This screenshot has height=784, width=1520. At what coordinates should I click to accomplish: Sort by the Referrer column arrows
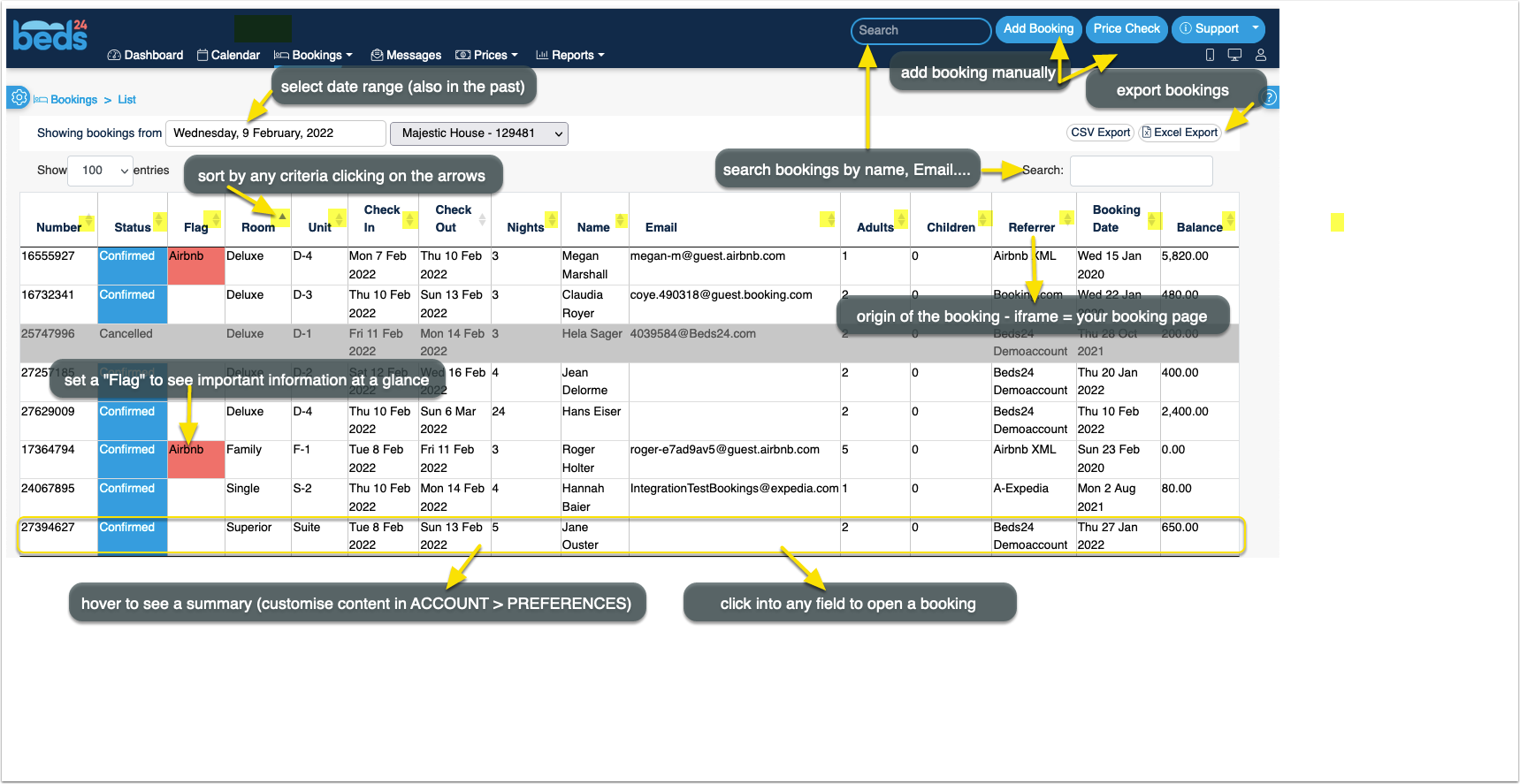click(1067, 219)
